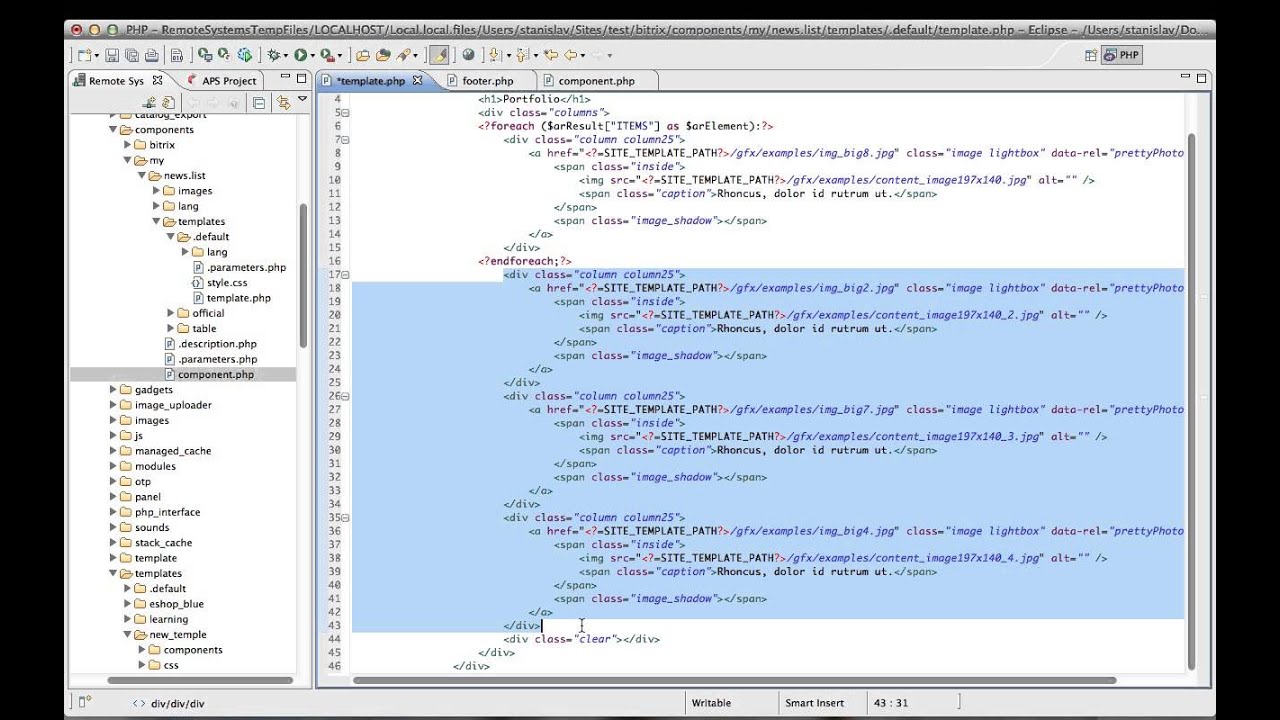The image size is (1280, 720).
Task: Minimize the editor area
Action: tap(1184, 77)
